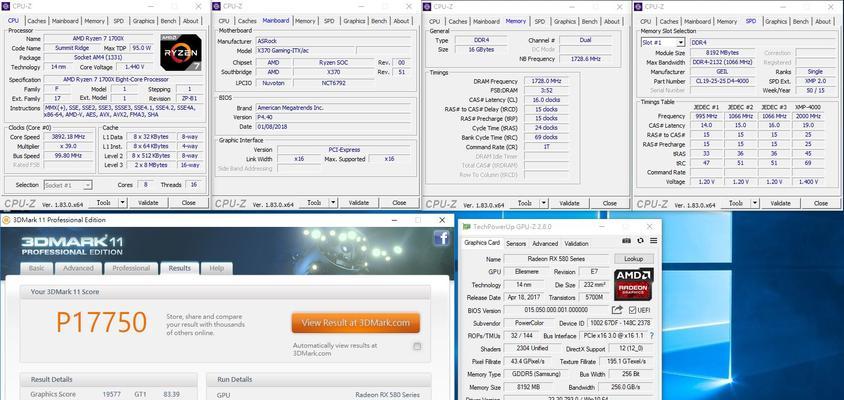Open the Help tab in 3DMark 11
Viewport: 844px width, 400px height.
(216, 268)
